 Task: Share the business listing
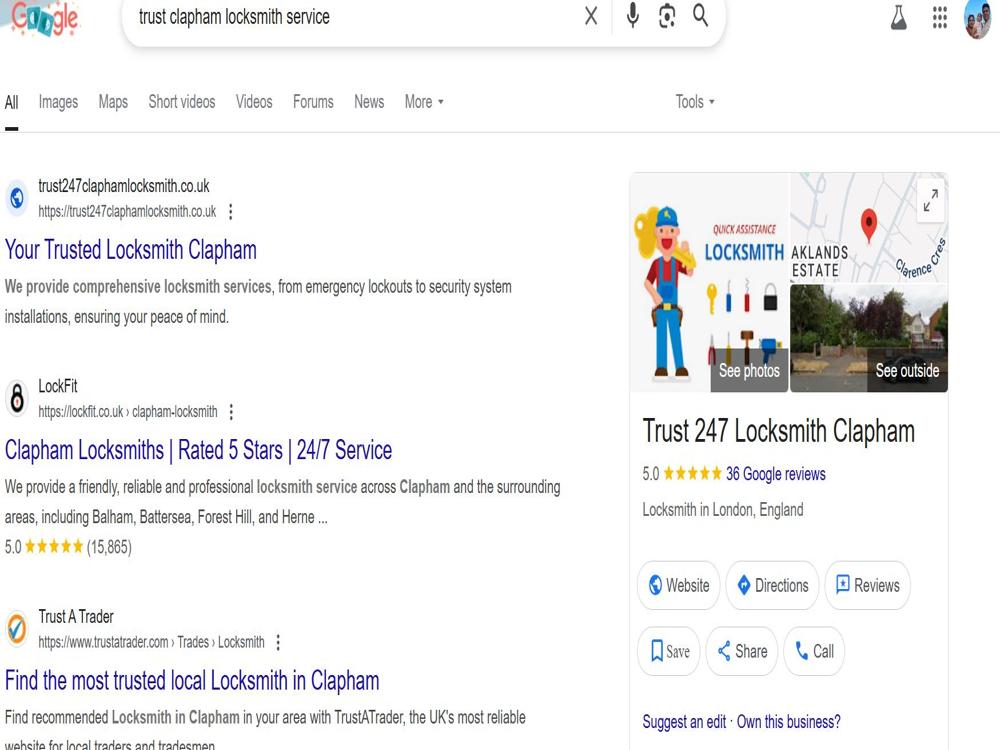pos(742,651)
